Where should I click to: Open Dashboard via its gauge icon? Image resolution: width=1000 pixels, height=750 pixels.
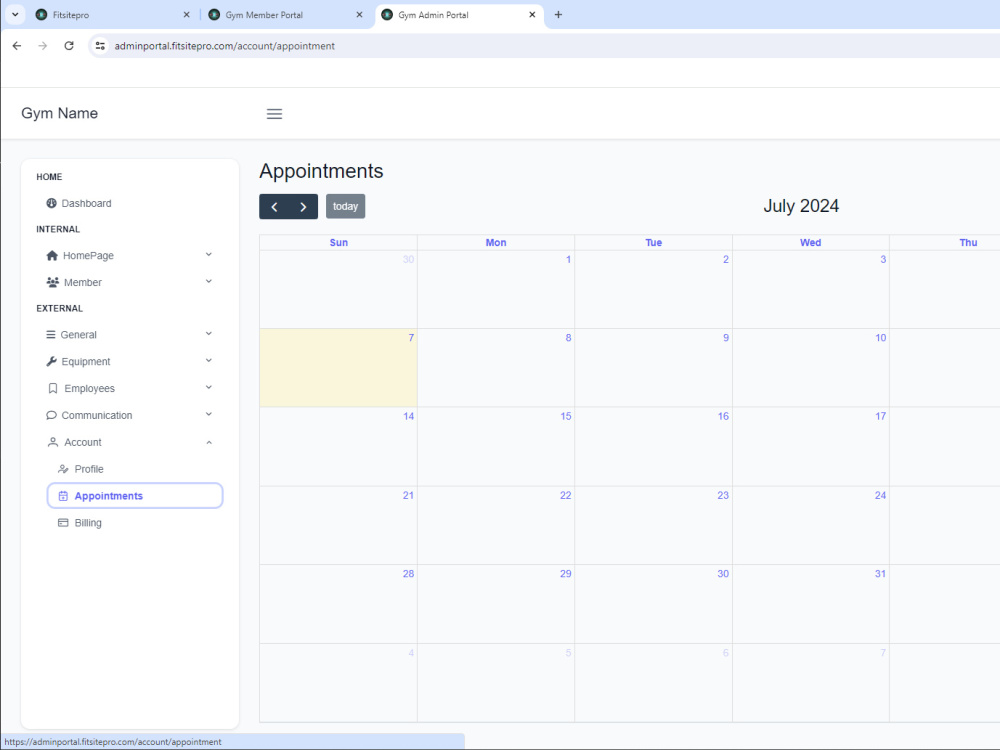pyautogui.click(x=52, y=203)
